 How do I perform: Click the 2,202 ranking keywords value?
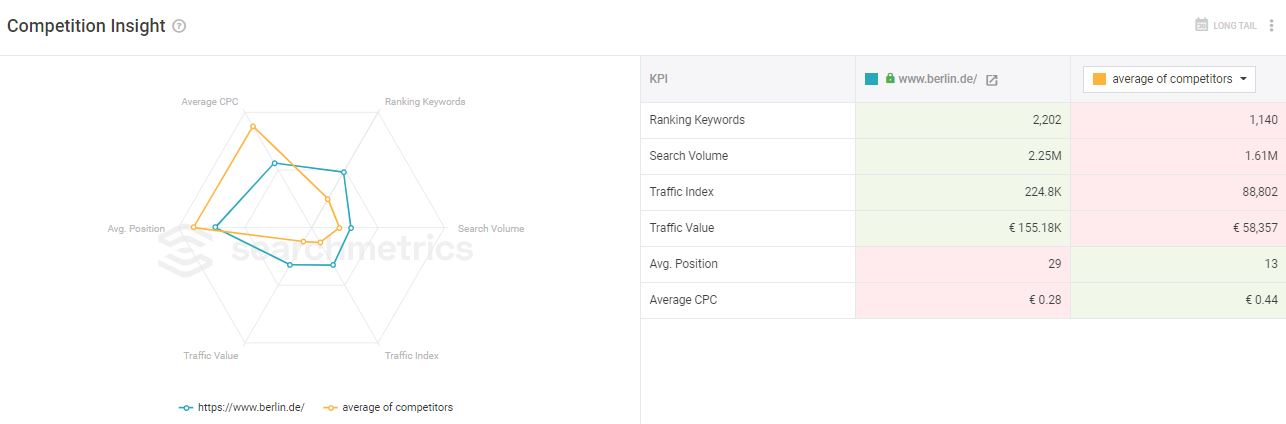coord(1047,120)
